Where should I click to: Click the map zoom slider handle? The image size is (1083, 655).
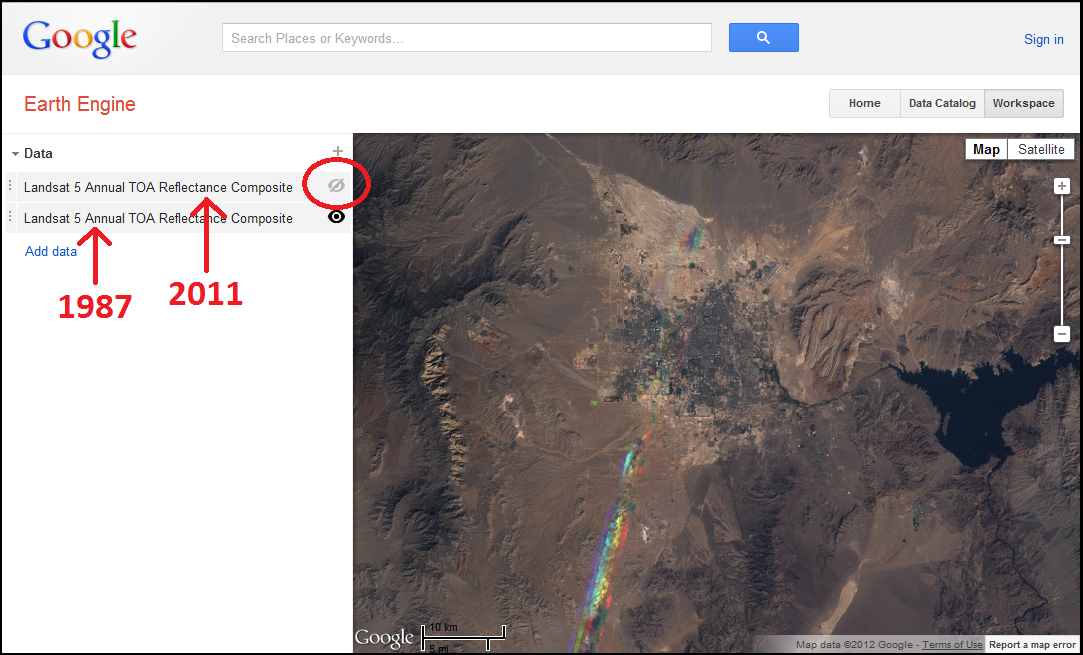click(x=1062, y=240)
